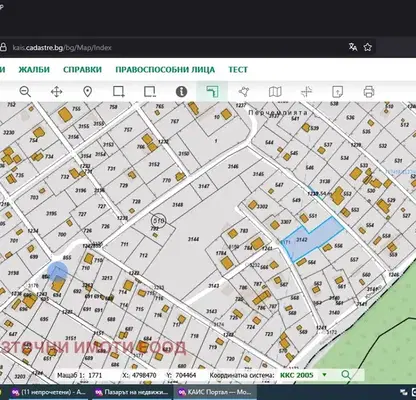
Task: Expand the ККС 2005 coordinate system dropdown
Action: click(x=324, y=375)
